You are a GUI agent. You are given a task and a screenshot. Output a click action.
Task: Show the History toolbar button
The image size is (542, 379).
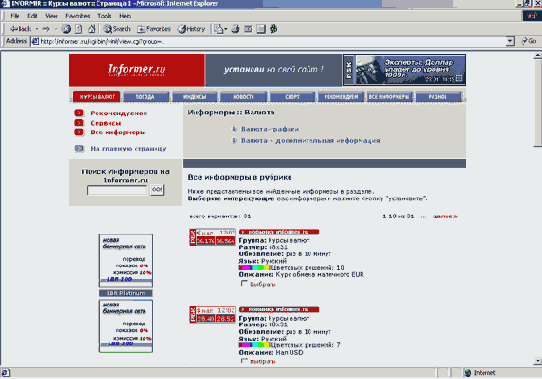(191, 29)
